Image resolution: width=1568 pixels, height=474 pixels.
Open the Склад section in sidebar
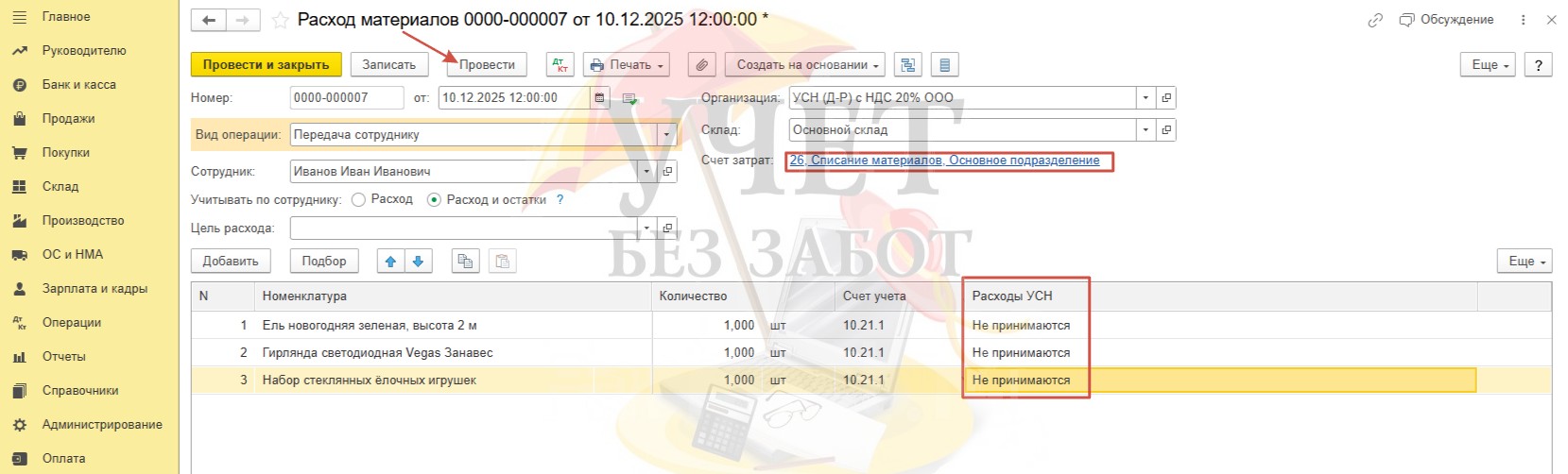click(x=60, y=187)
